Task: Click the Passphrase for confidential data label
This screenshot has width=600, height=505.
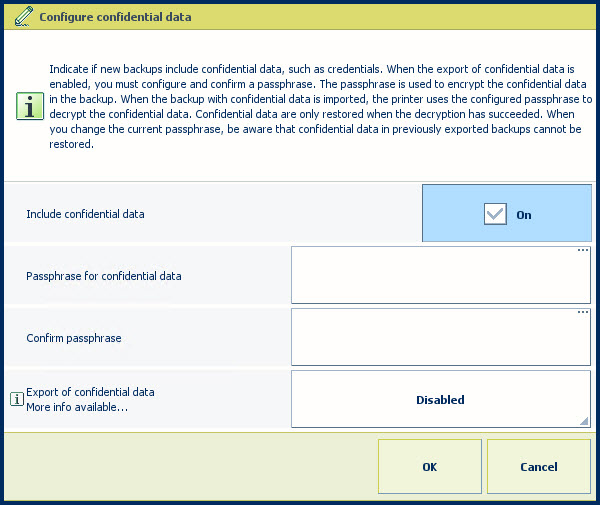Action: [x=104, y=276]
